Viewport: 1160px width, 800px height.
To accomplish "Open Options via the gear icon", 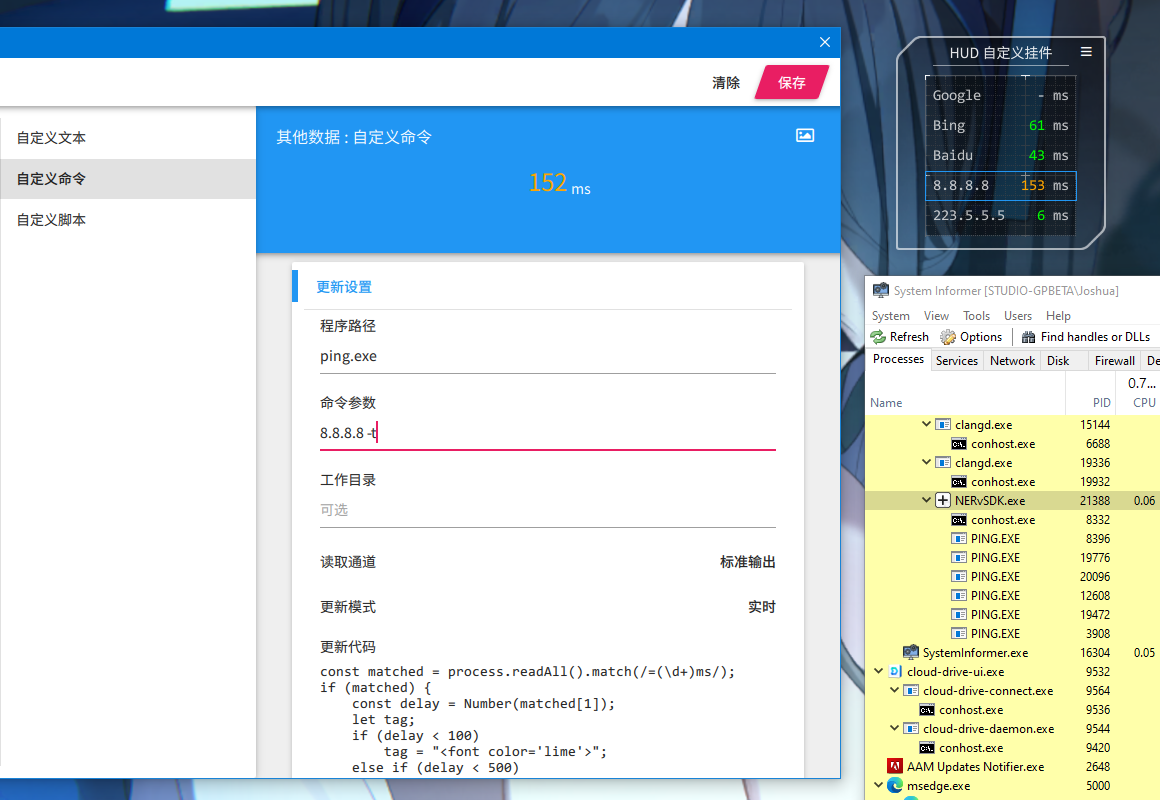I will click(x=948, y=337).
